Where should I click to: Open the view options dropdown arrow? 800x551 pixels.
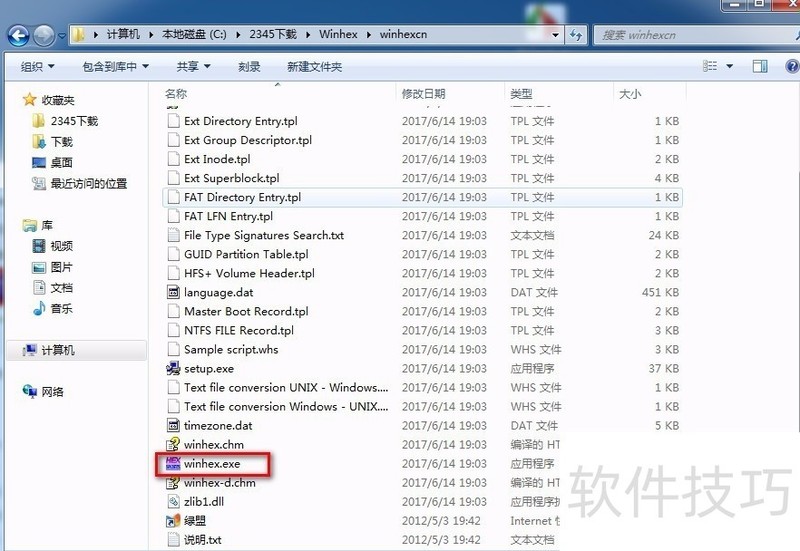(730, 66)
